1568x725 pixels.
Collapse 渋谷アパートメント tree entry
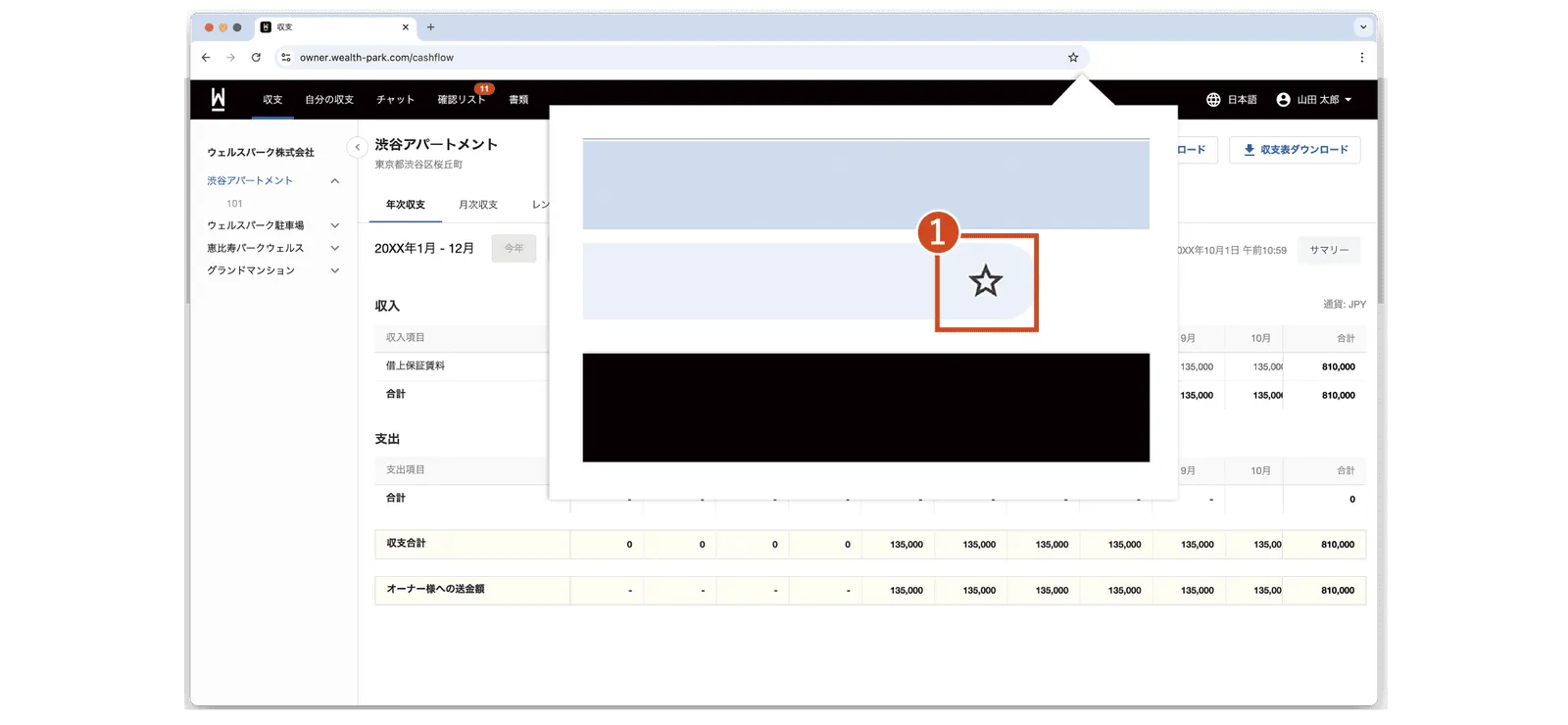(x=335, y=181)
